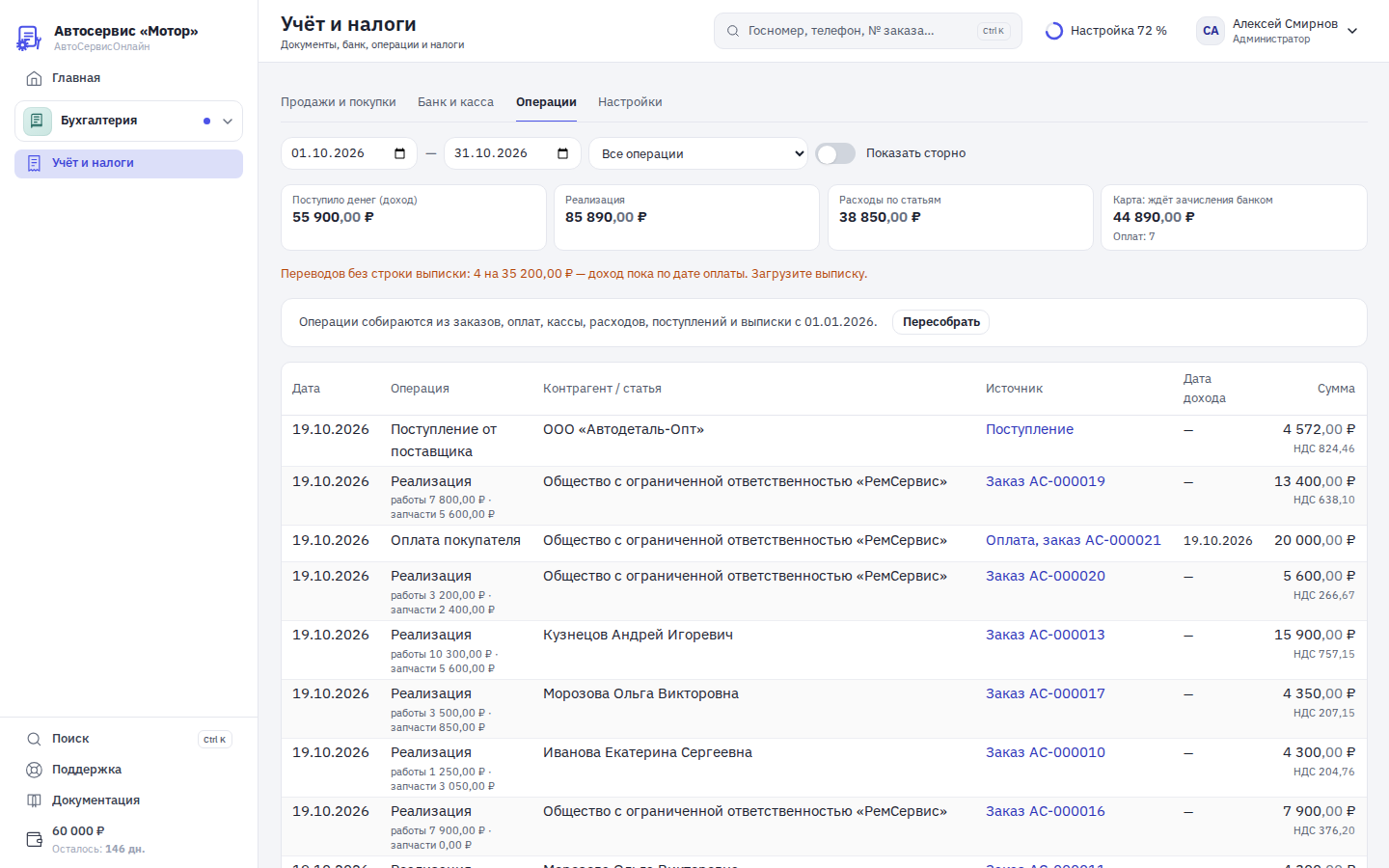Switch to the Настройки tab

pos(630,102)
